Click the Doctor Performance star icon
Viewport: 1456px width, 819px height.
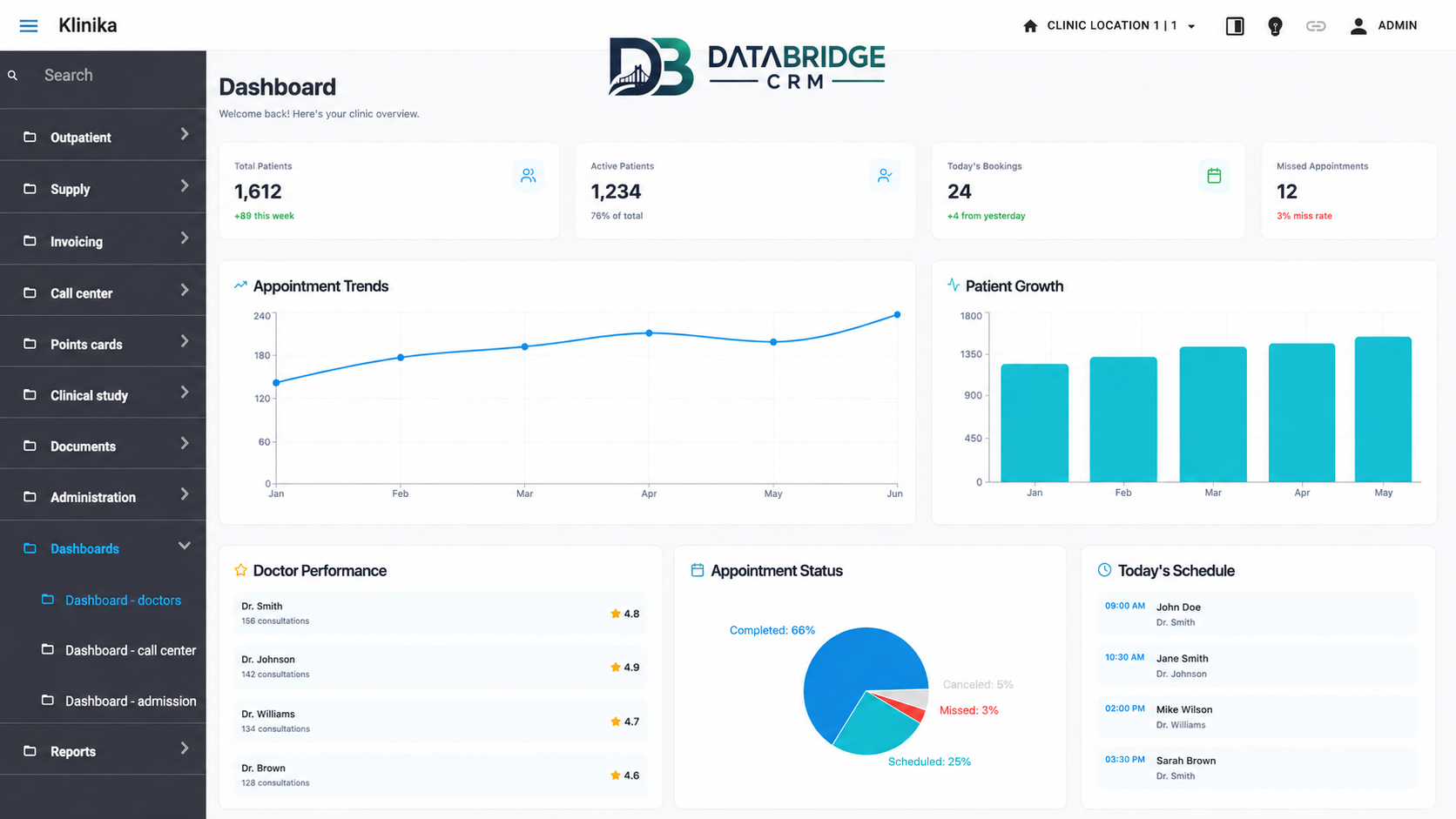point(240,570)
